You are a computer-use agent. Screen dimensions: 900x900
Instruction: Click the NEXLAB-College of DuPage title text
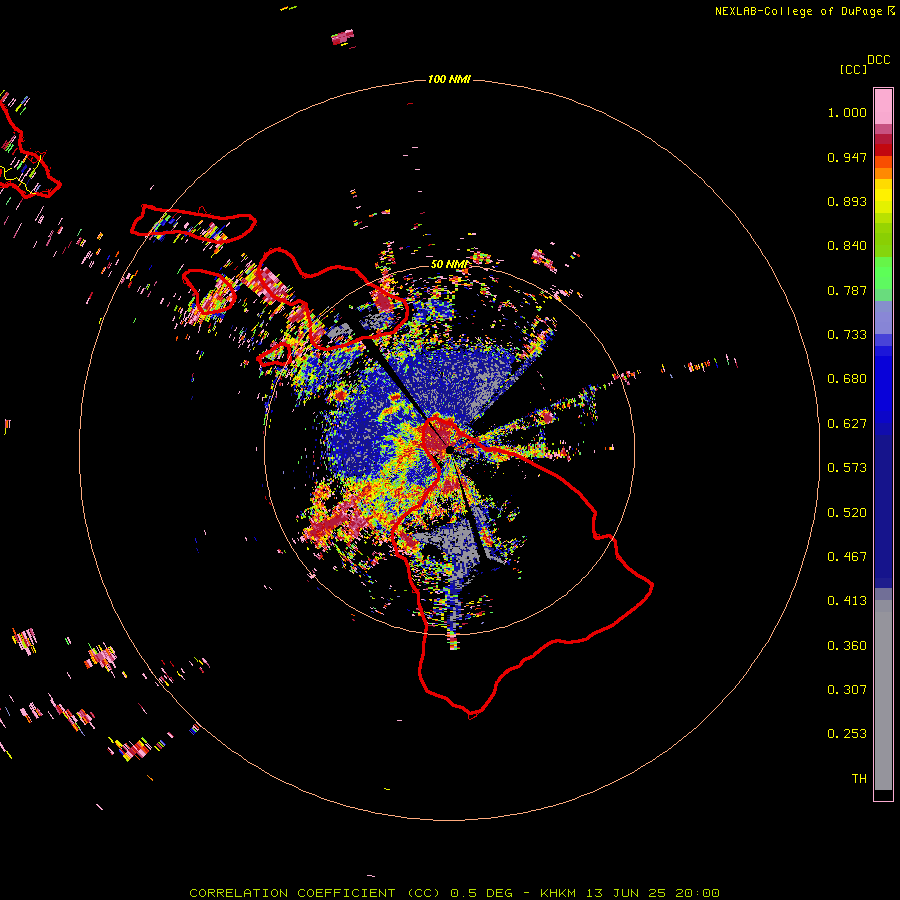(x=798, y=11)
